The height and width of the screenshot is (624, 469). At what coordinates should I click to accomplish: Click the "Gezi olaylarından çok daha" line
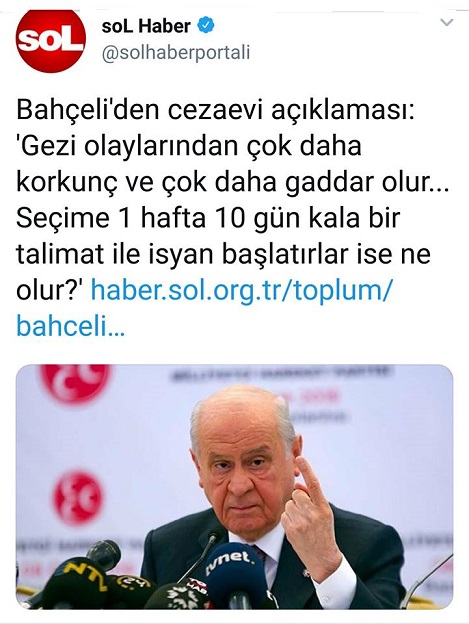[189, 146]
